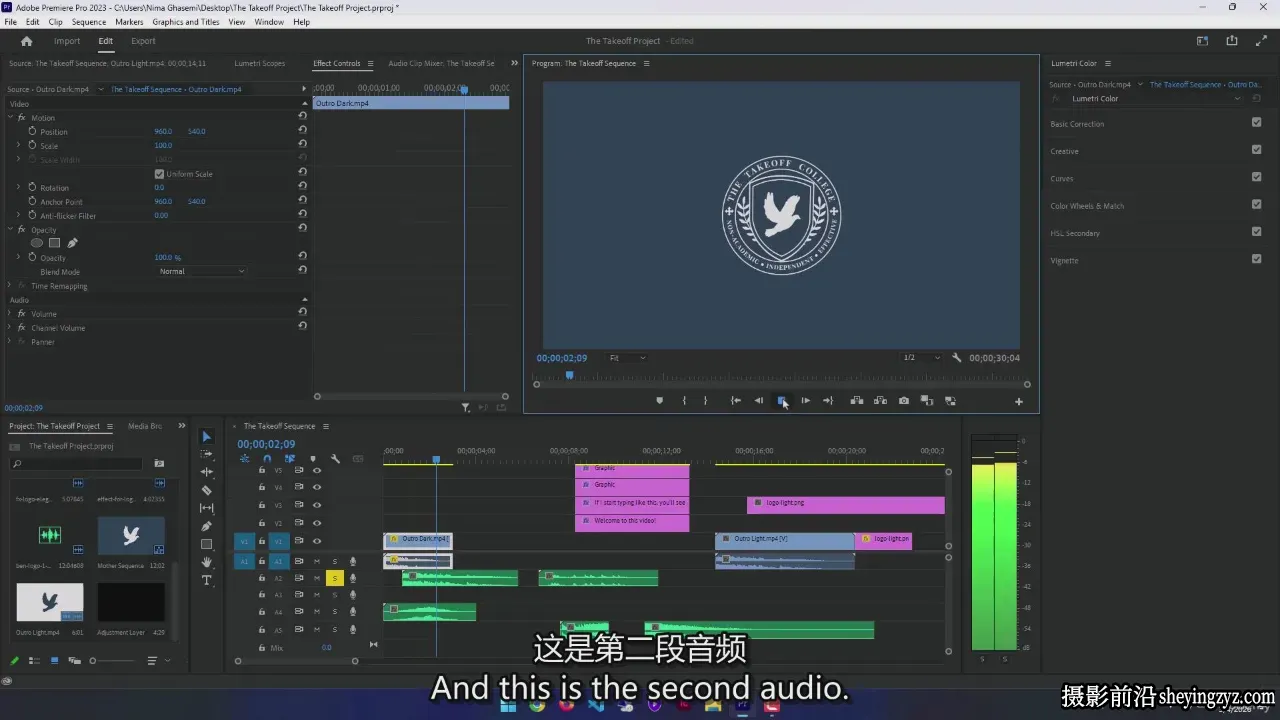This screenshot has height=720, width=1280.
Task: Select the Slip tool
Action: point(207,508)
